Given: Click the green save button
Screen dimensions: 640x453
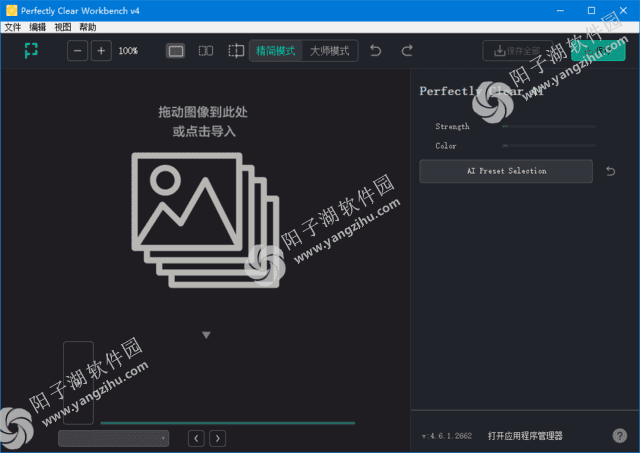Looking at the screenshot, I should point(598,51).
